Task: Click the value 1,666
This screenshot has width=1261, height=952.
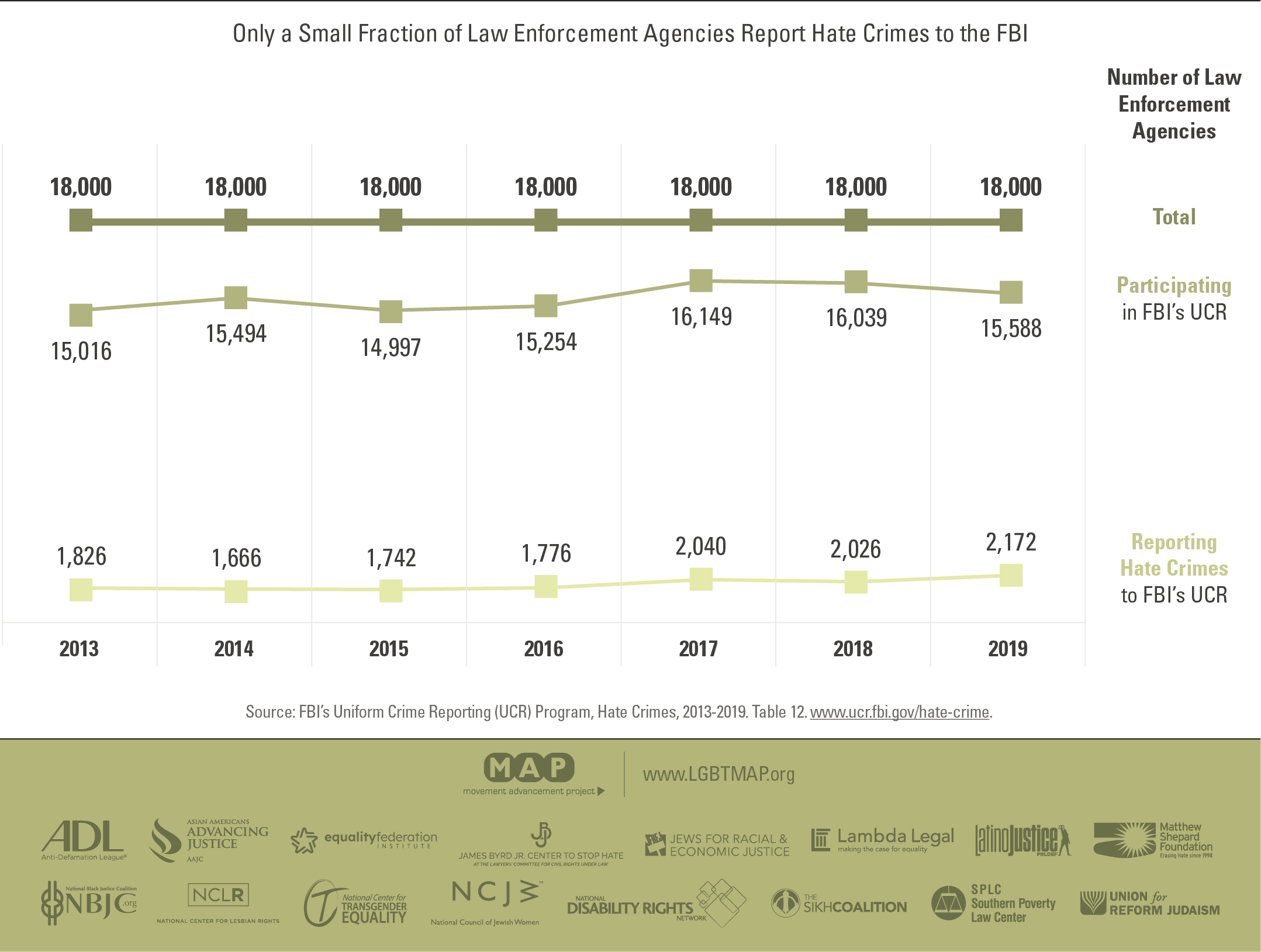Action: coord(236,558)
